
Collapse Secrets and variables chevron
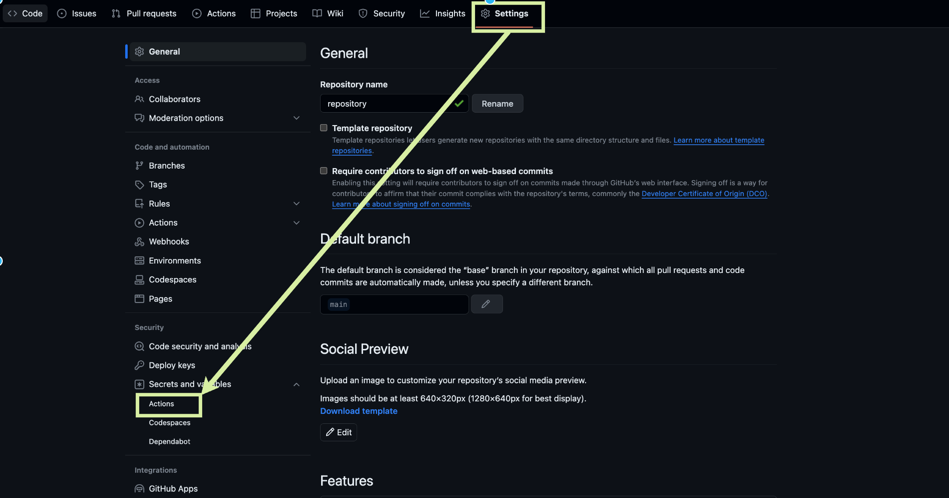297,384
